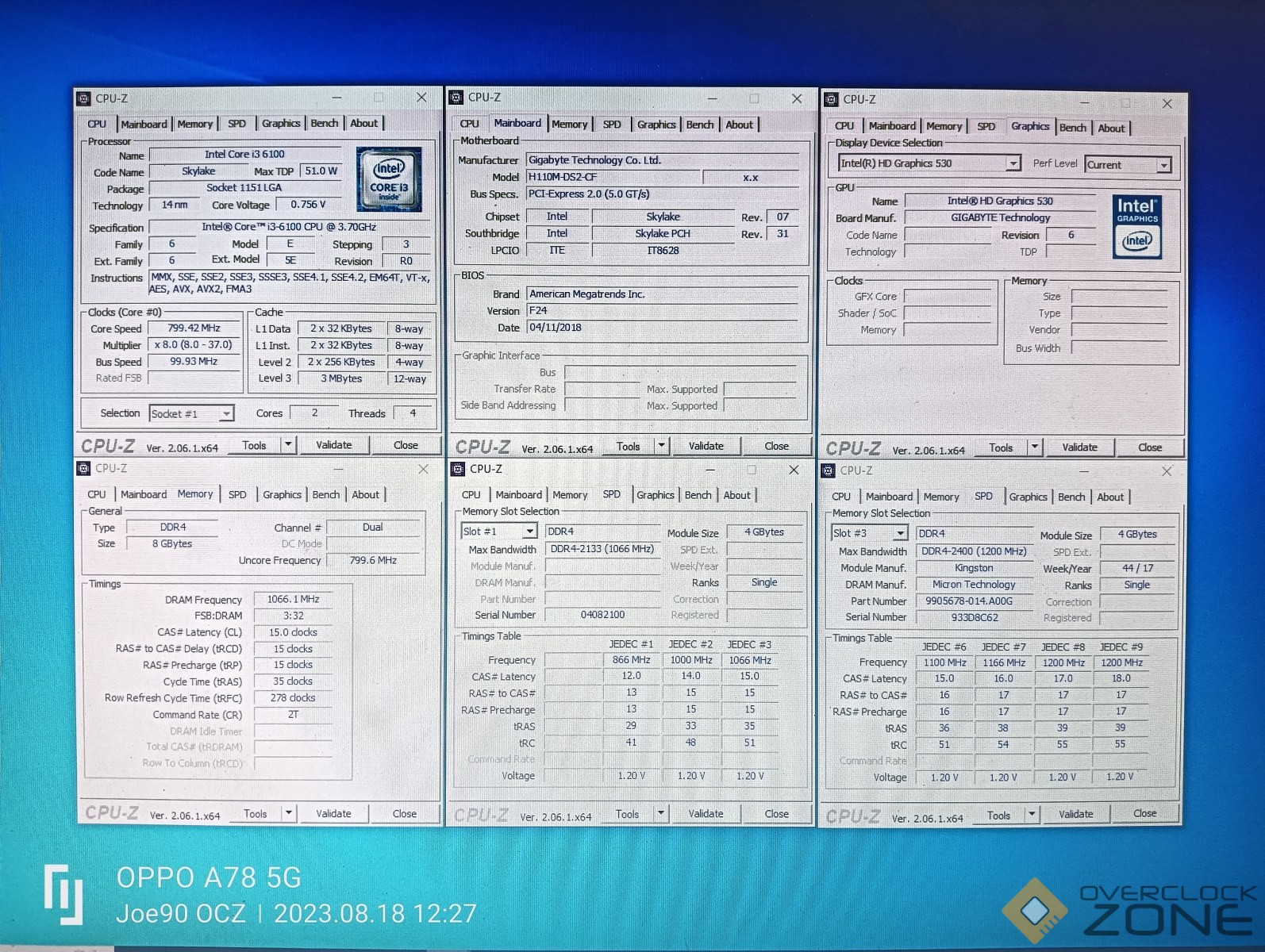Click the Intel Graphics logo badge
Image resolution: width=1265 pixels, height=952 pixels.
[x=1137, y=227]
